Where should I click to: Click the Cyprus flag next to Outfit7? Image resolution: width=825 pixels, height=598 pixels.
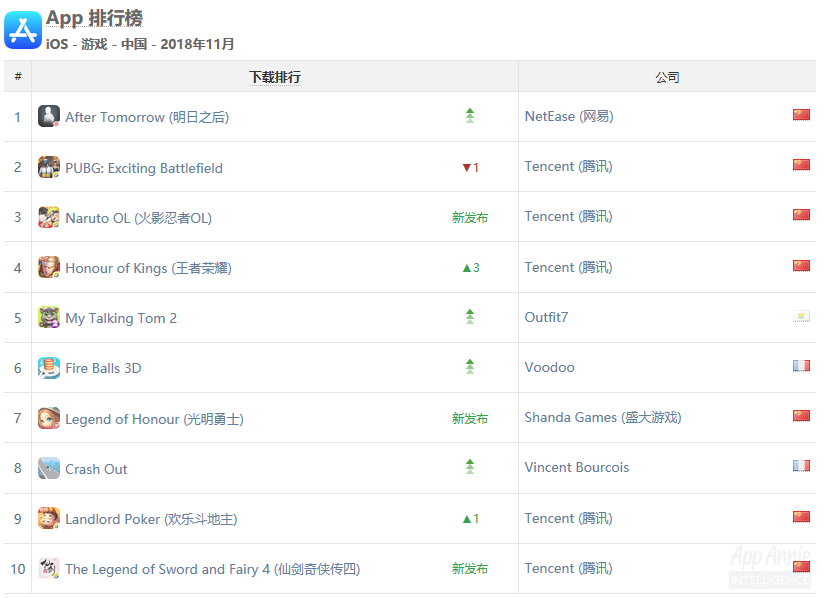tap(801, 316)
